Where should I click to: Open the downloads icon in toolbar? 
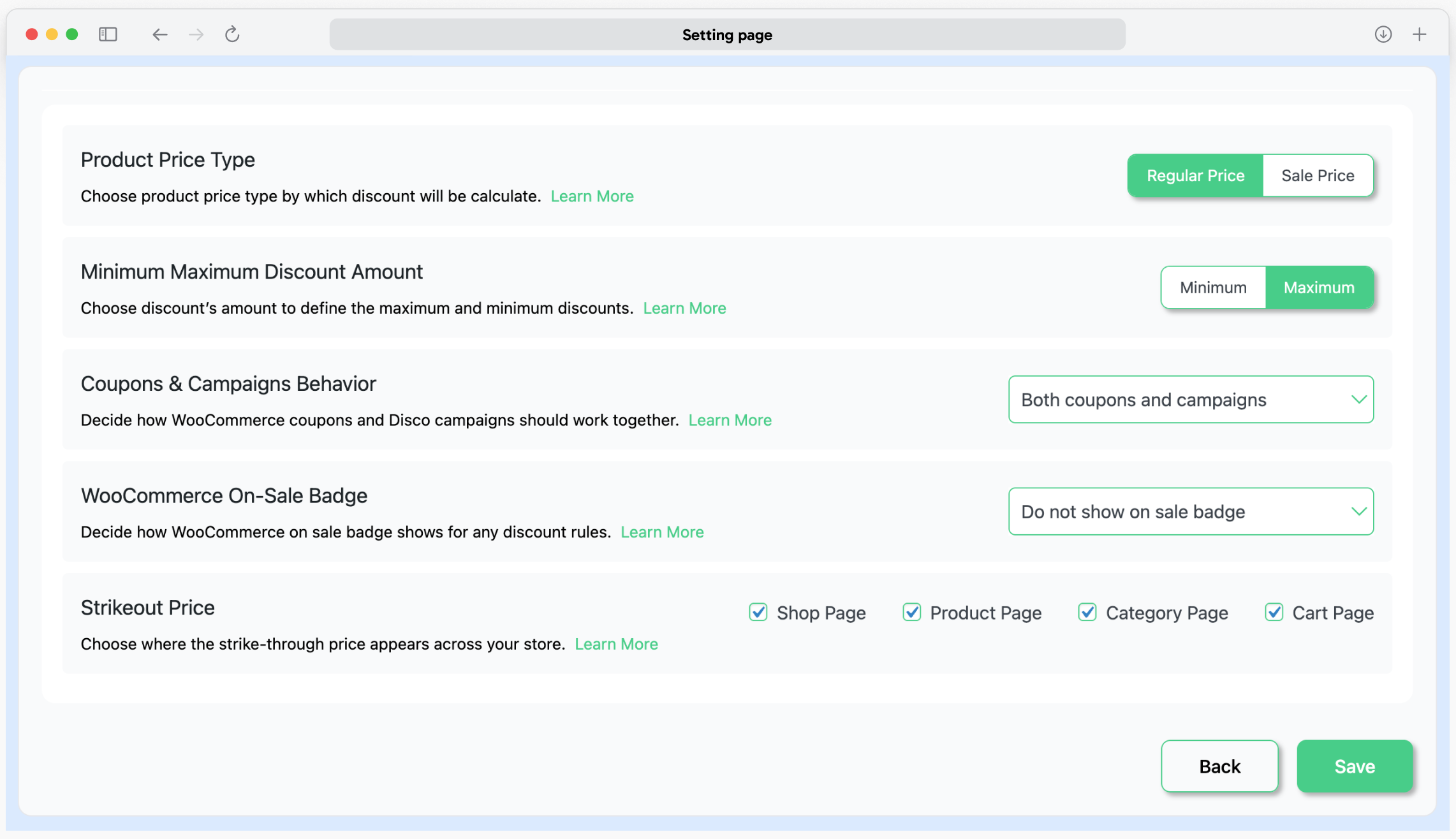click(x=1383, y=34)
